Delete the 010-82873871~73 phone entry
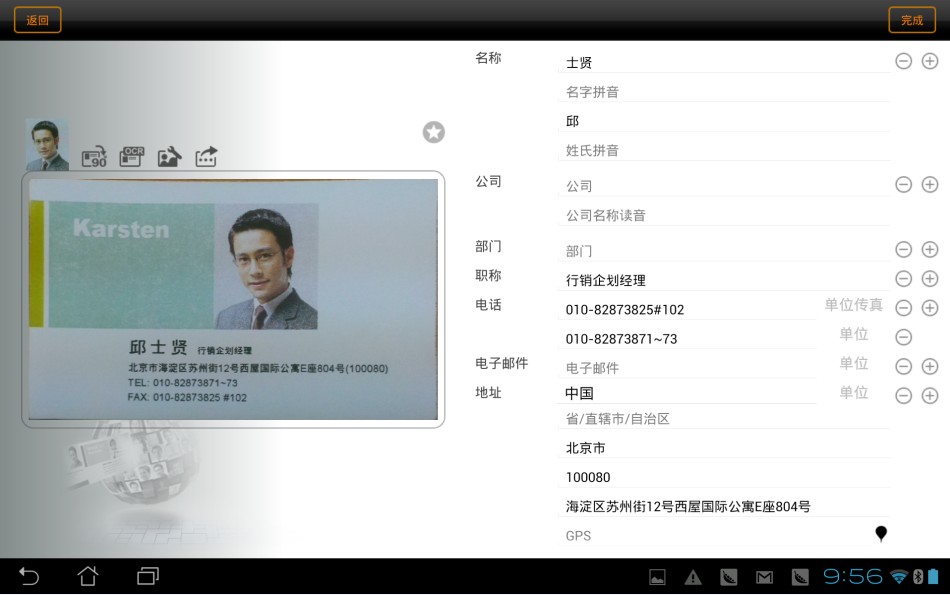 point(903,338)
